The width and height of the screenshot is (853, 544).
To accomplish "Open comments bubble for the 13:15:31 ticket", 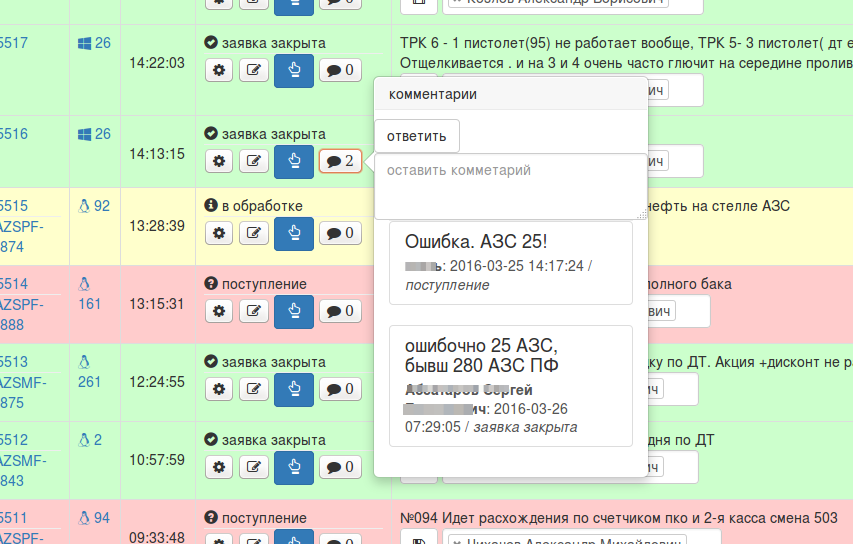I will pyautogui.click(x=341, y=311).
